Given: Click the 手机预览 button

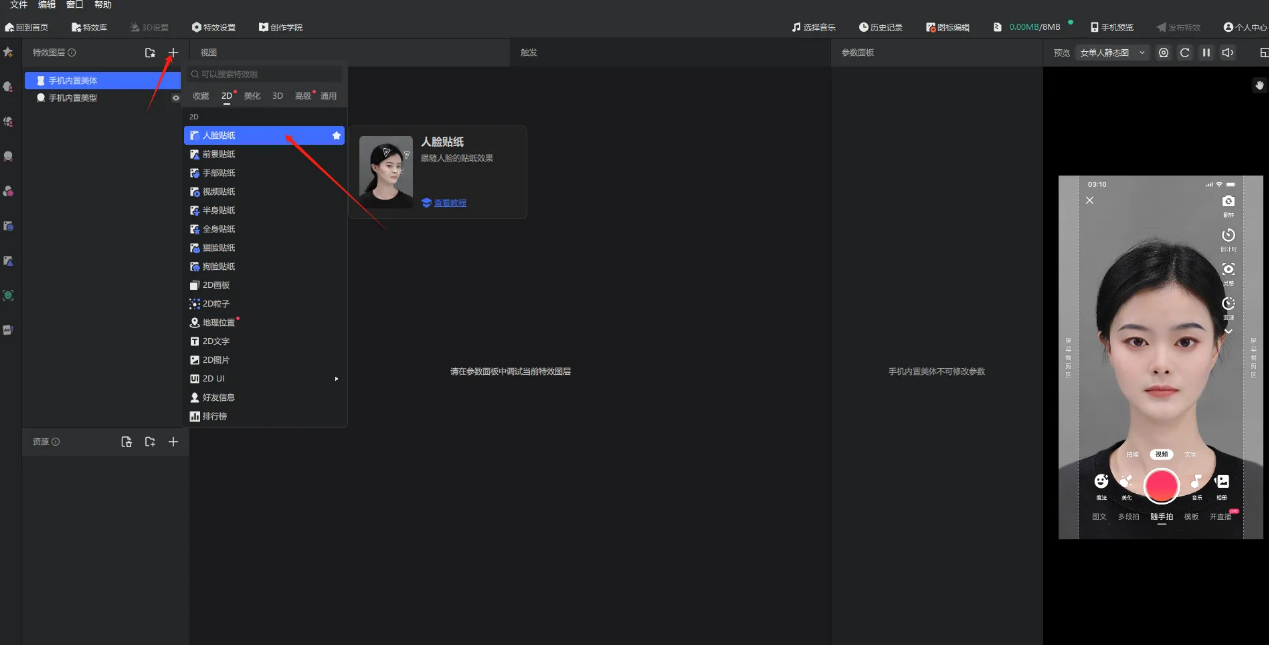Looking at the screenshot, I should (x=1111, y=27).
